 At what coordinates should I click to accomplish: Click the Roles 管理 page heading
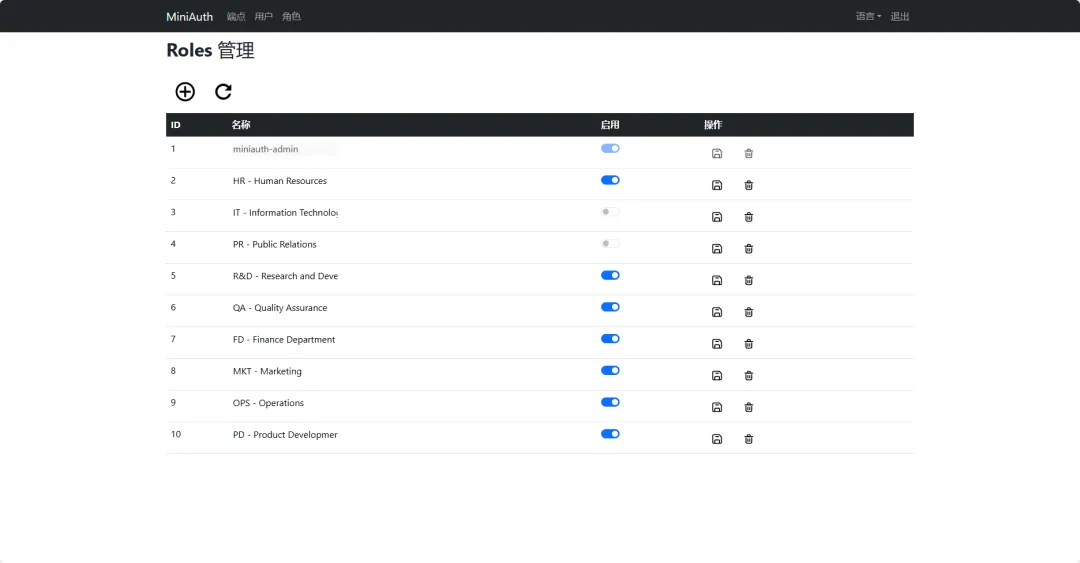point(210,50)
